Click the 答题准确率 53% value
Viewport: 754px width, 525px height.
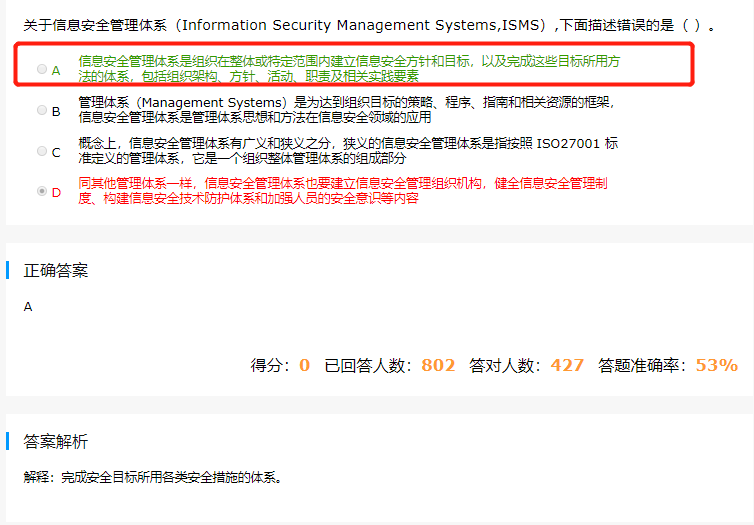click(716, 365)
